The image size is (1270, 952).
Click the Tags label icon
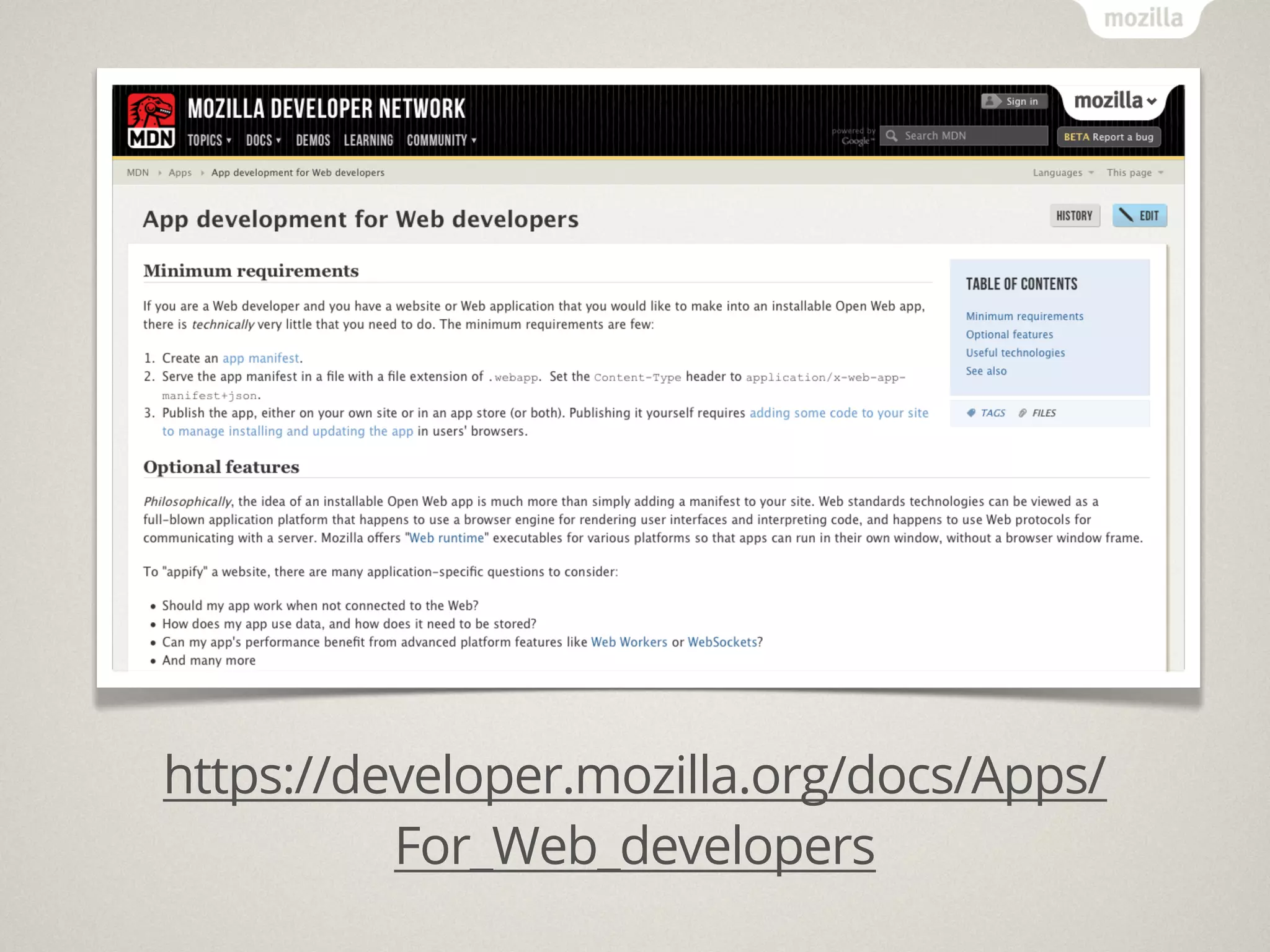tap(971, 413)
